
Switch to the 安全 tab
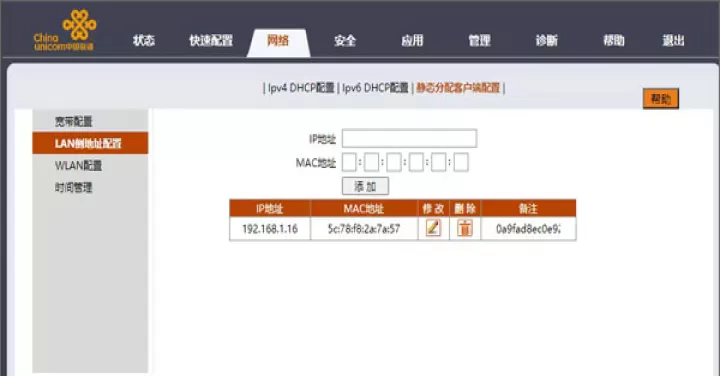pos(345,40)
